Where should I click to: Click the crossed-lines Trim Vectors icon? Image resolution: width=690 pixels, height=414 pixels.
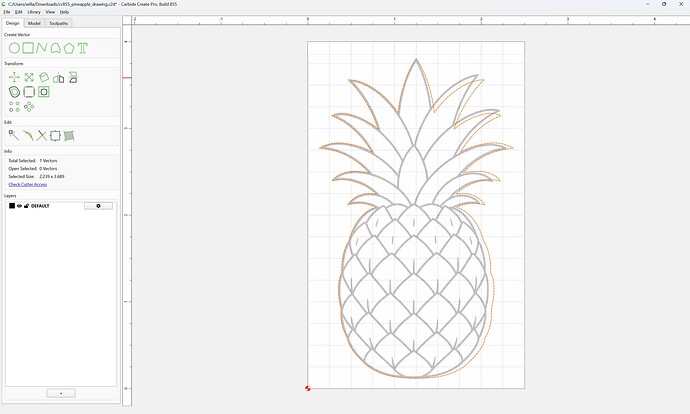(x=41, y=136)
